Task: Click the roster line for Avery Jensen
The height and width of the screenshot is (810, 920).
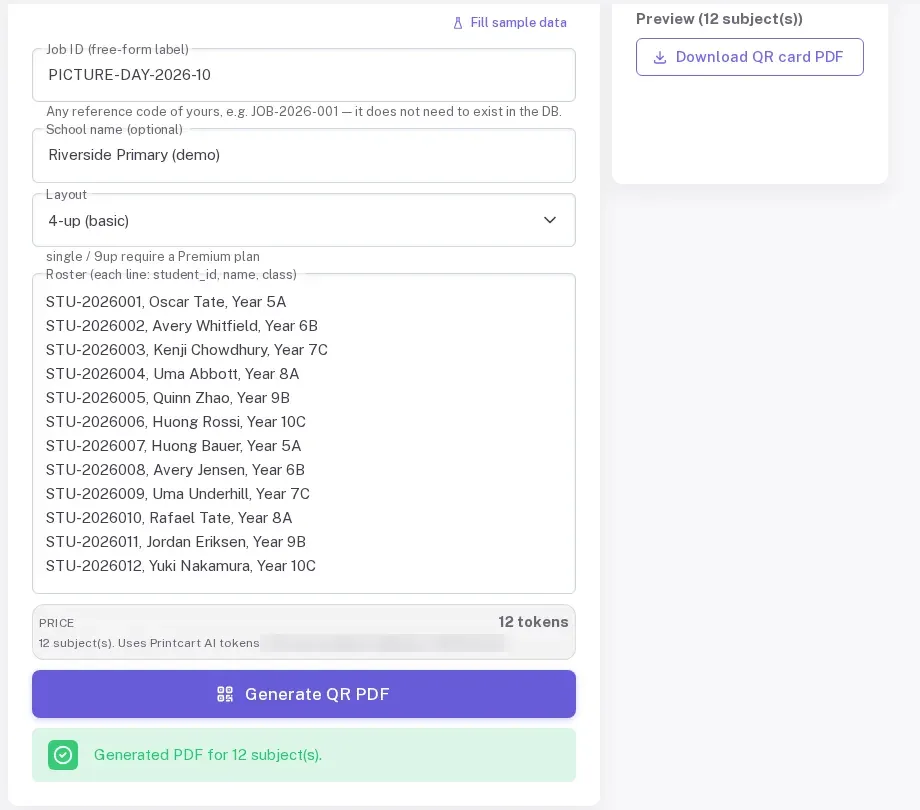Action: pos(175,470)
